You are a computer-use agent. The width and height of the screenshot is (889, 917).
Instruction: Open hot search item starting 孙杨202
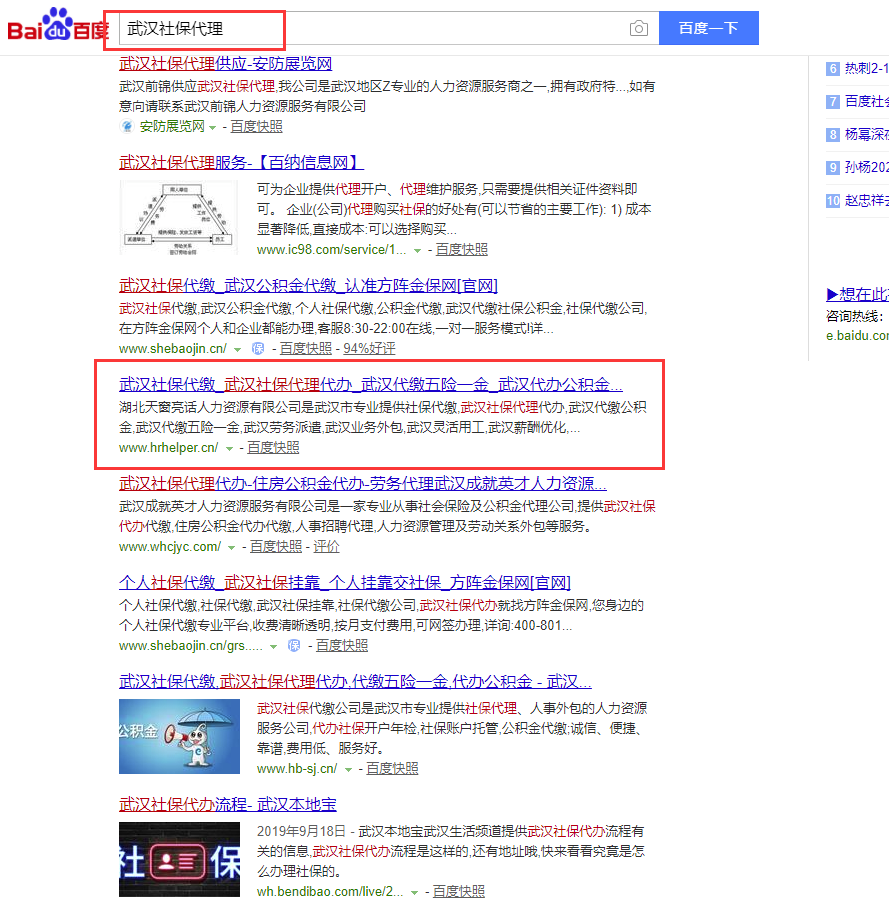point(867,168)
